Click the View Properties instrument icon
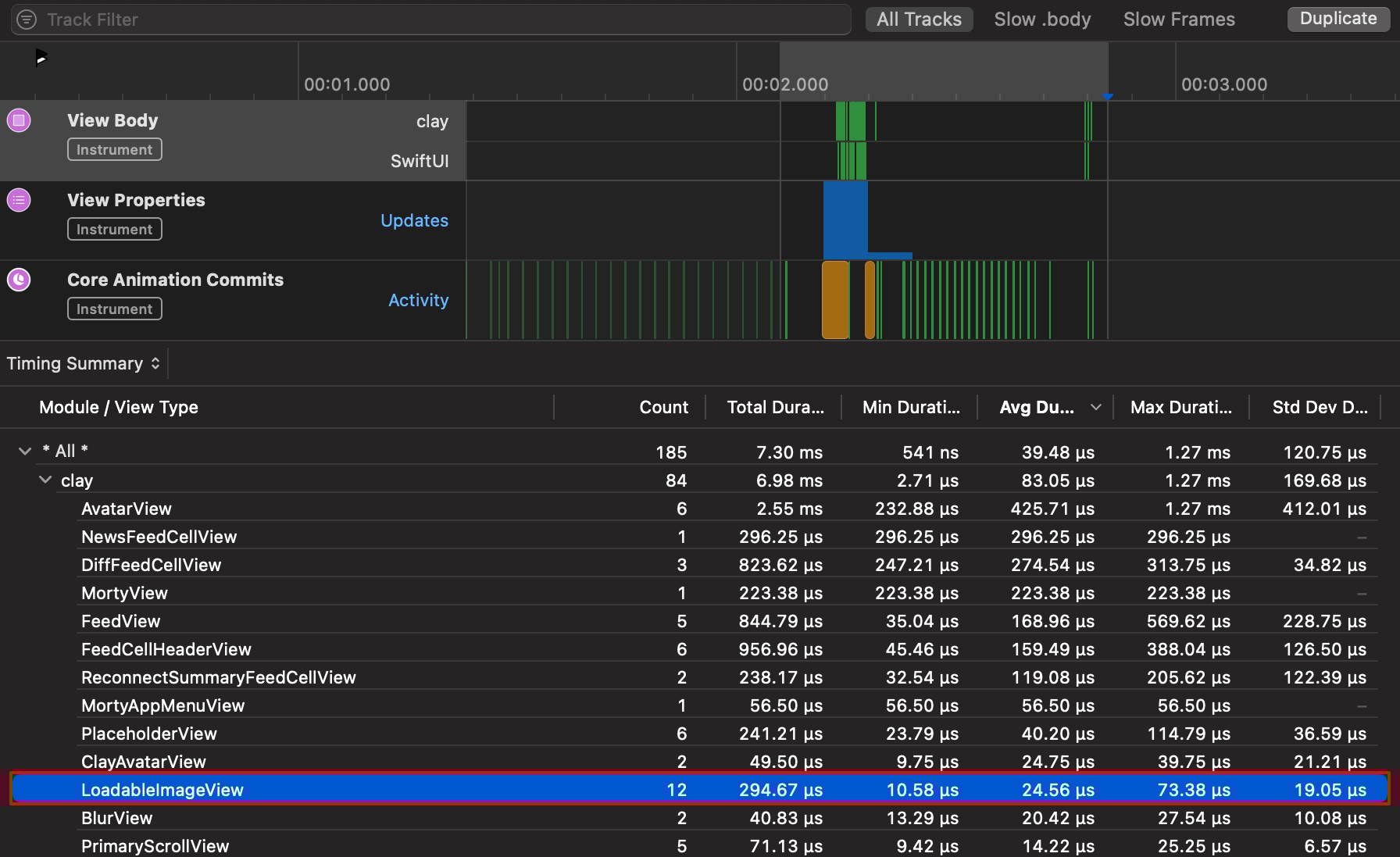This screenshot has width=1400, height=857. [x=19, y=200]
